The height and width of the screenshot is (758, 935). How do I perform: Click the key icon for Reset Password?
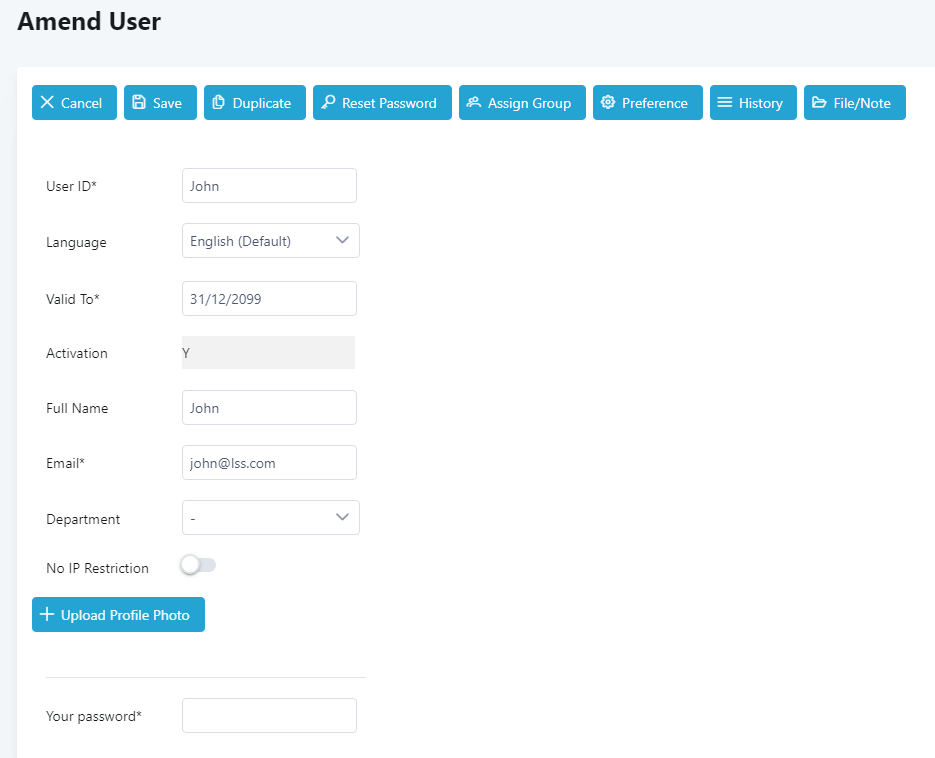click(328, 103)
